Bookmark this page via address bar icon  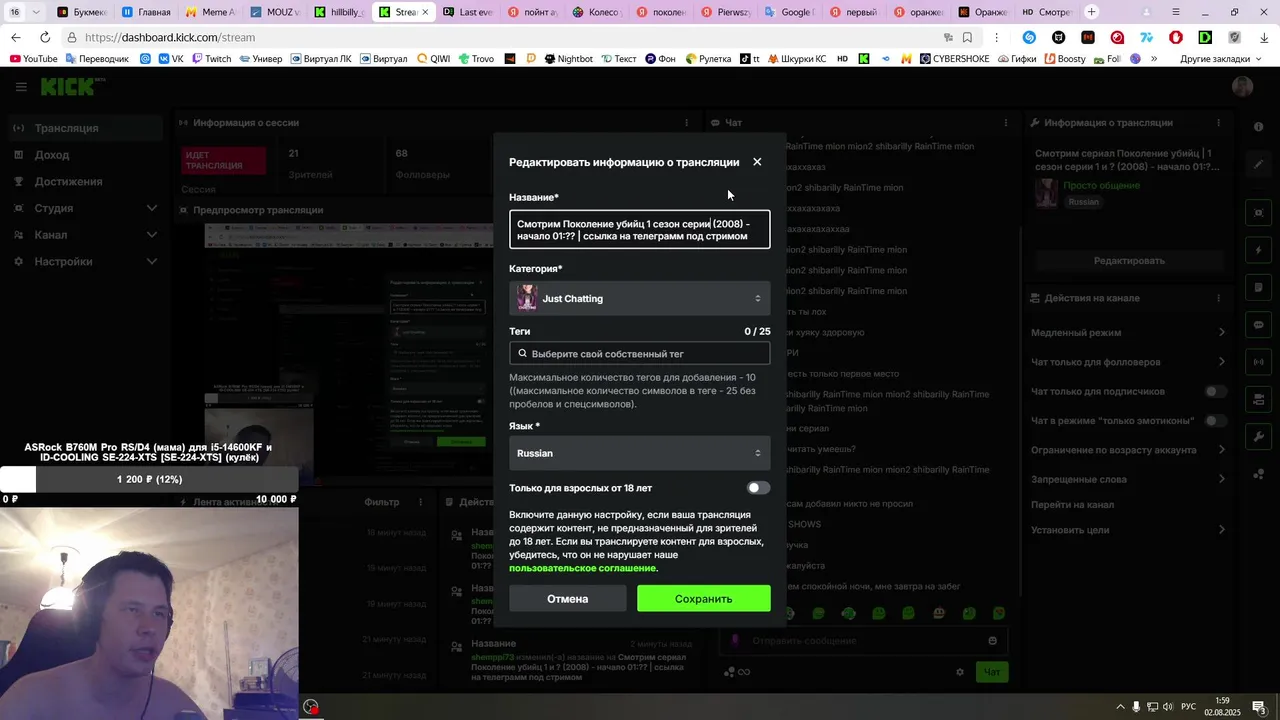point(967,37)
